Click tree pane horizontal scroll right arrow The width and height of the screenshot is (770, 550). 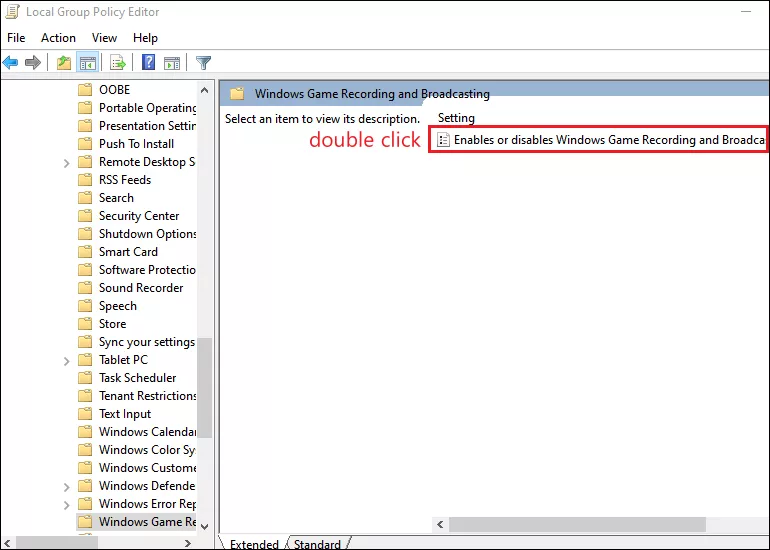188,543
